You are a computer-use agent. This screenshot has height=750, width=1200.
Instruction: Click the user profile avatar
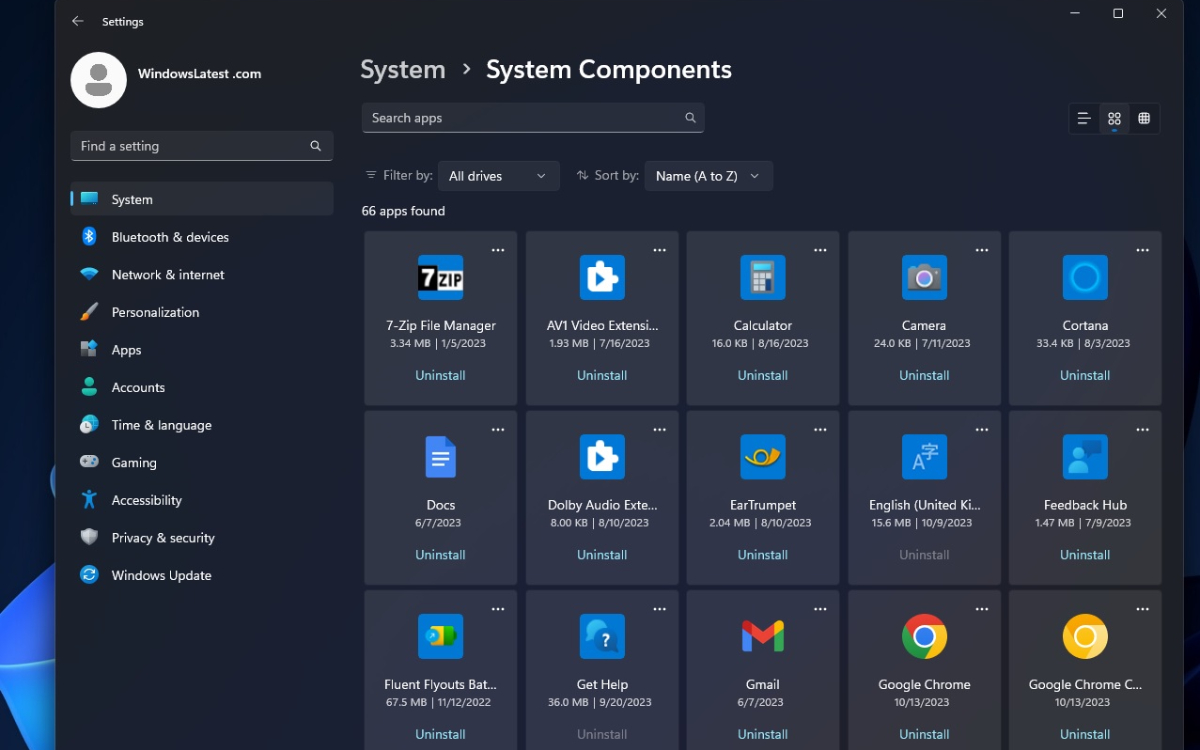click(98, 80)
